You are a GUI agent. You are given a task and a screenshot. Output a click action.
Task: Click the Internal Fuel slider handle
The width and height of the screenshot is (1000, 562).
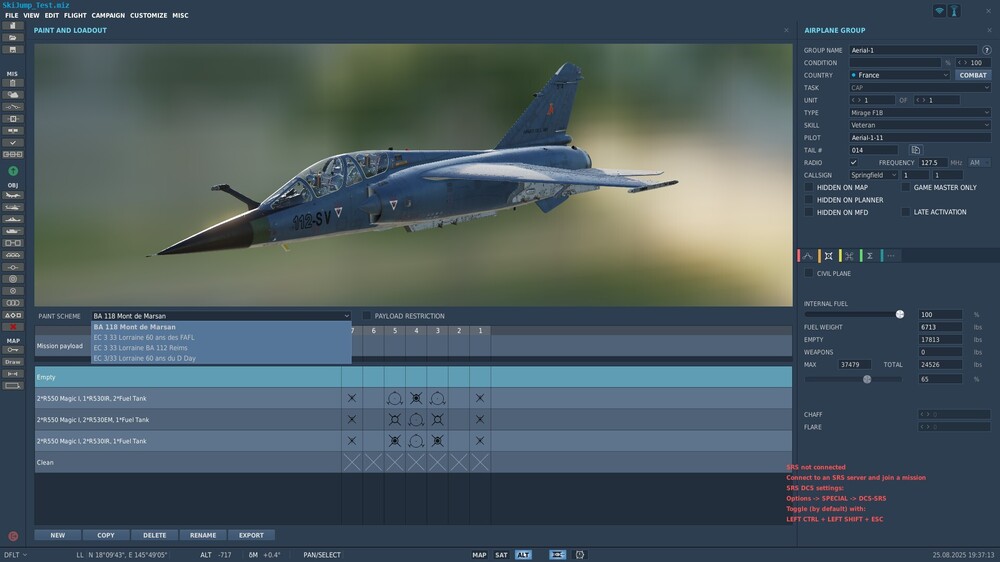coord(900,314)
